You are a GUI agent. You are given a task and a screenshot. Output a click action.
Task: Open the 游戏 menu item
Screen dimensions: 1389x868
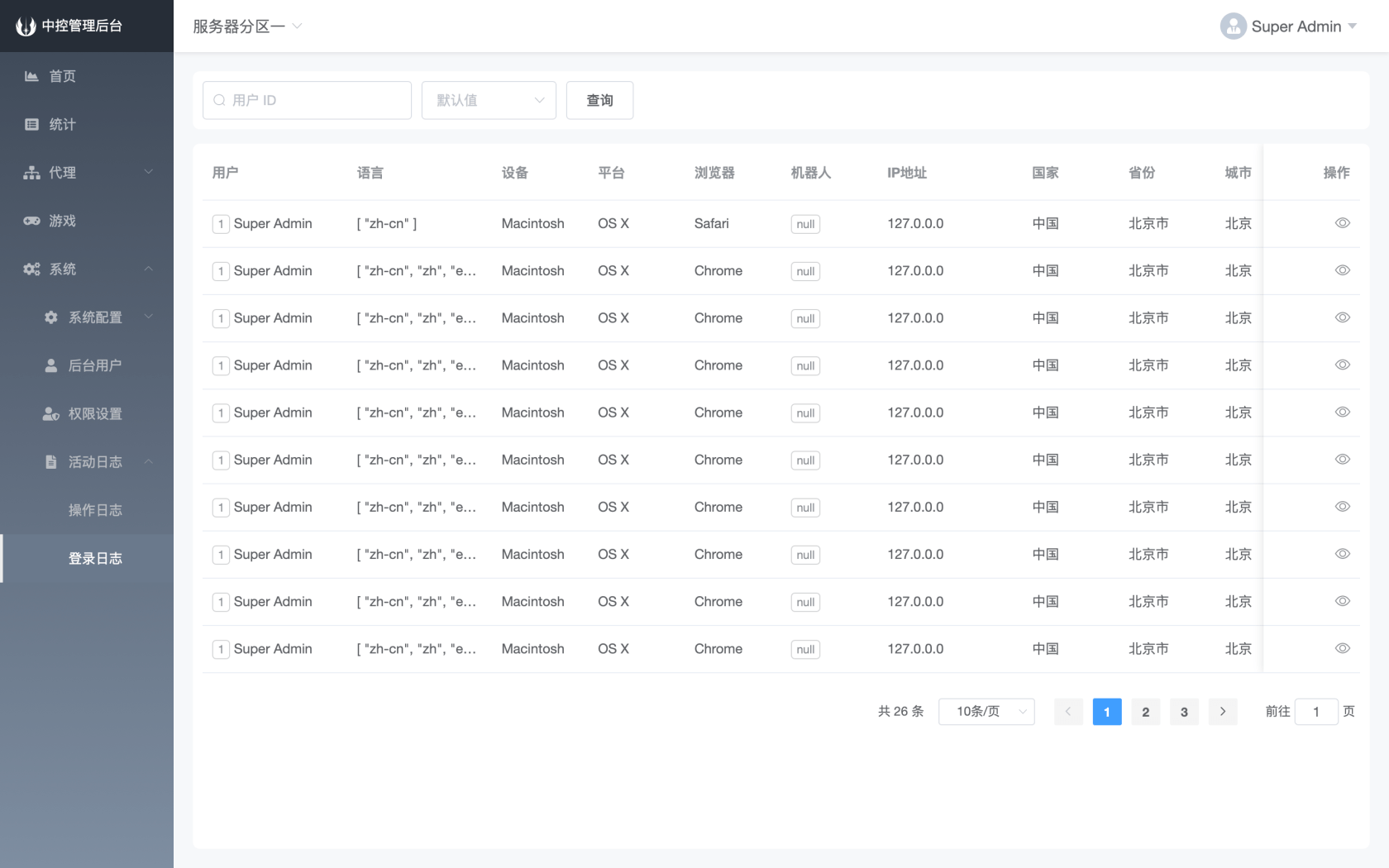pyautogui.click(x=87, y=221)
